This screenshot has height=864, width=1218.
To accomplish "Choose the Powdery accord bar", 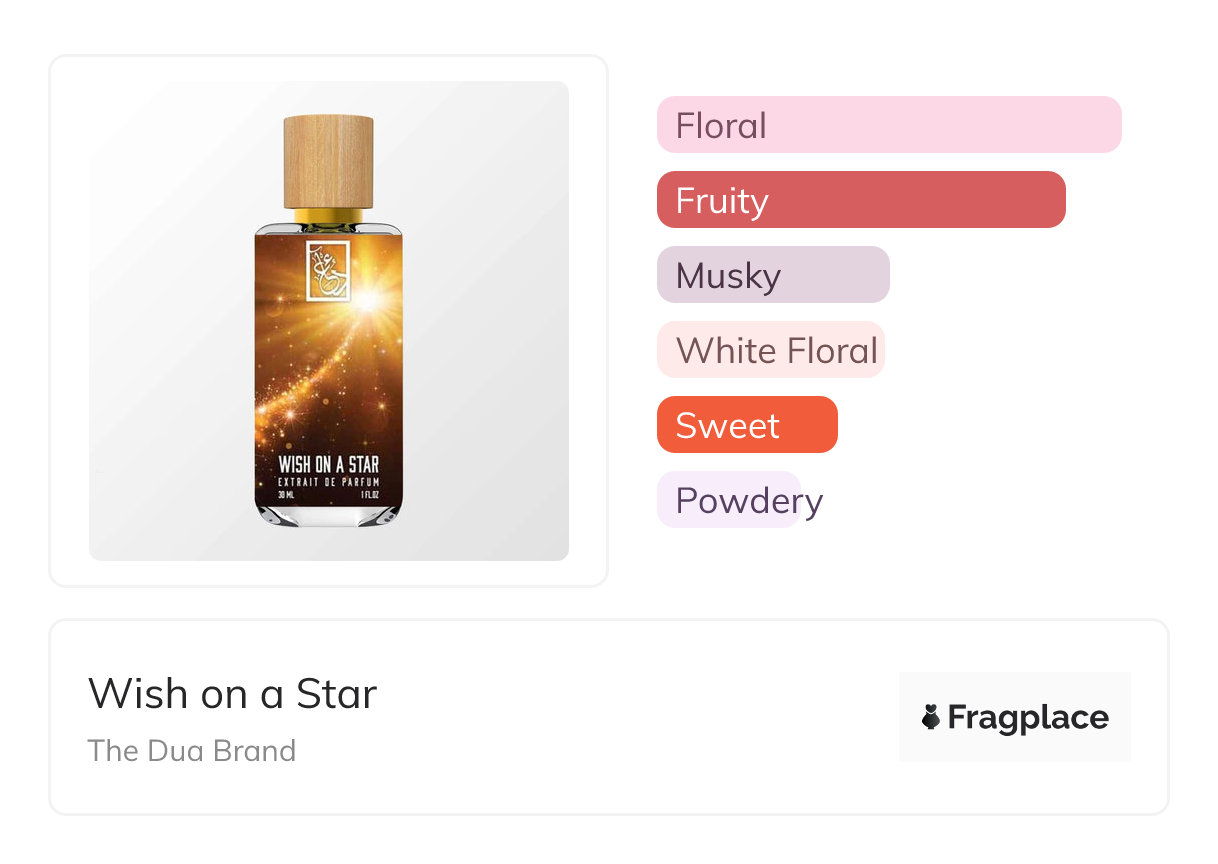I will pos(730,500).
